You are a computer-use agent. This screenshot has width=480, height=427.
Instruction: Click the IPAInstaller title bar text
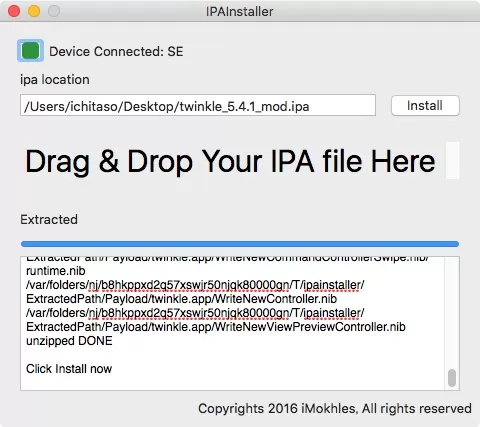[240, 11]
